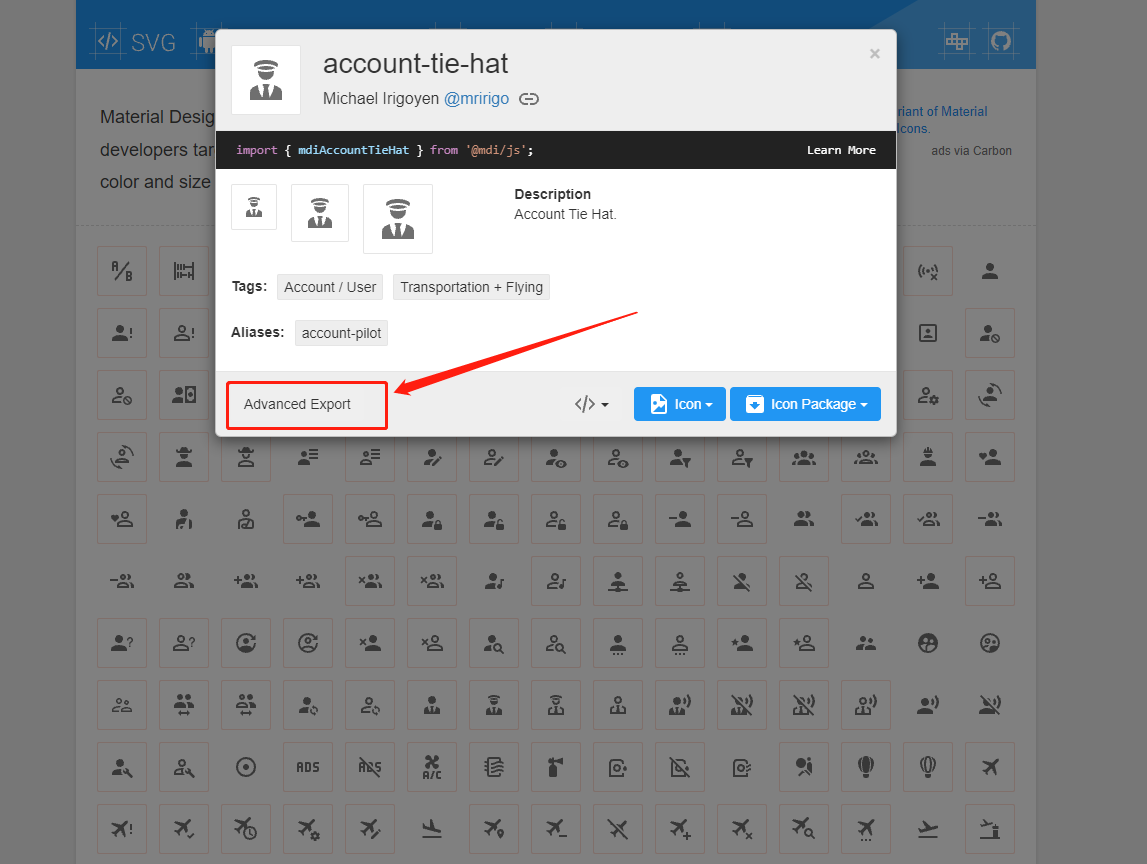Select the filled account question icon
This screenshot has width=1147, height=864.
pos(122,644)
